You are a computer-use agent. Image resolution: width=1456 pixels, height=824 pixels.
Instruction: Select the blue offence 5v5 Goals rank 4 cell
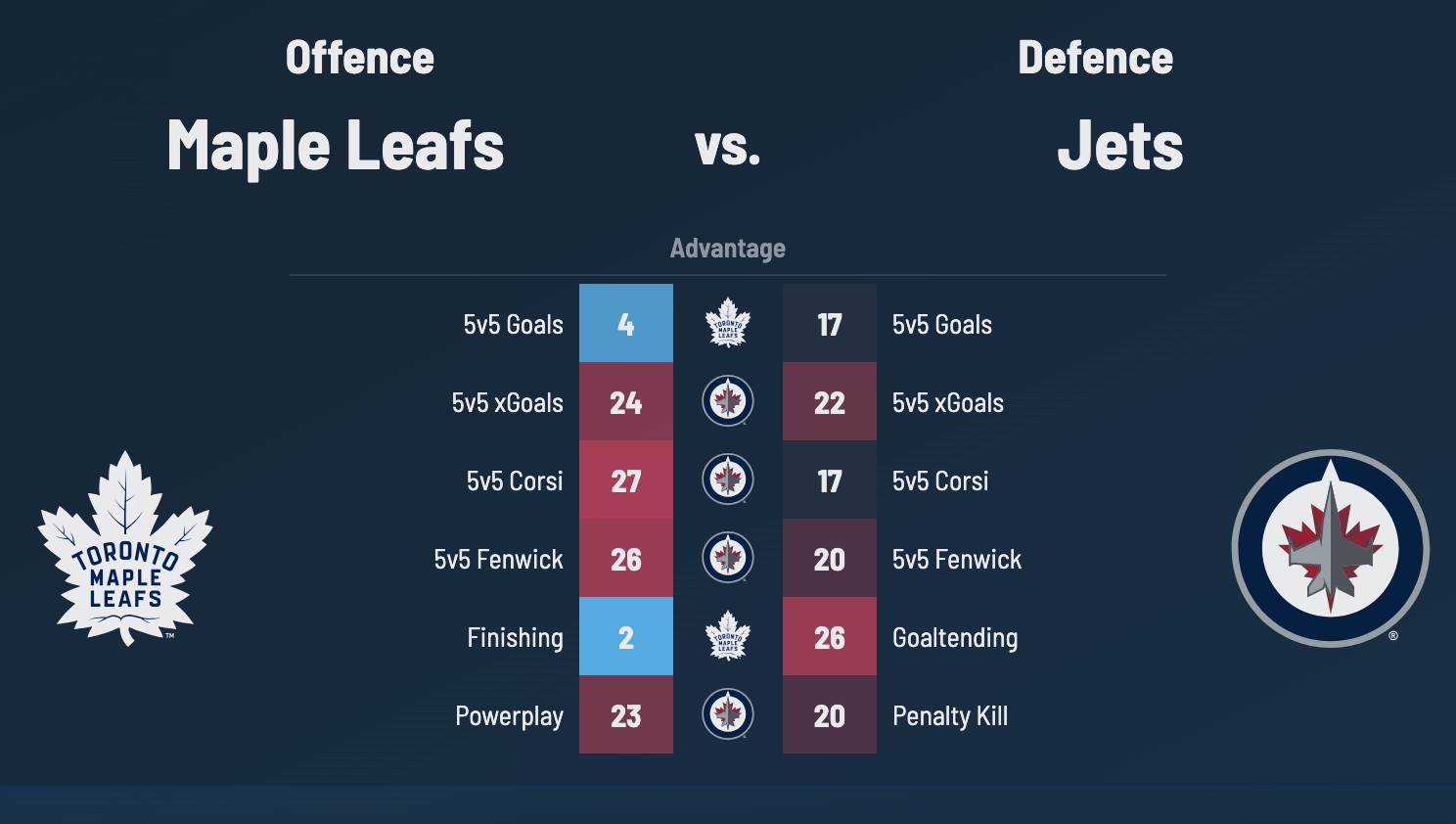click(626, 323)
